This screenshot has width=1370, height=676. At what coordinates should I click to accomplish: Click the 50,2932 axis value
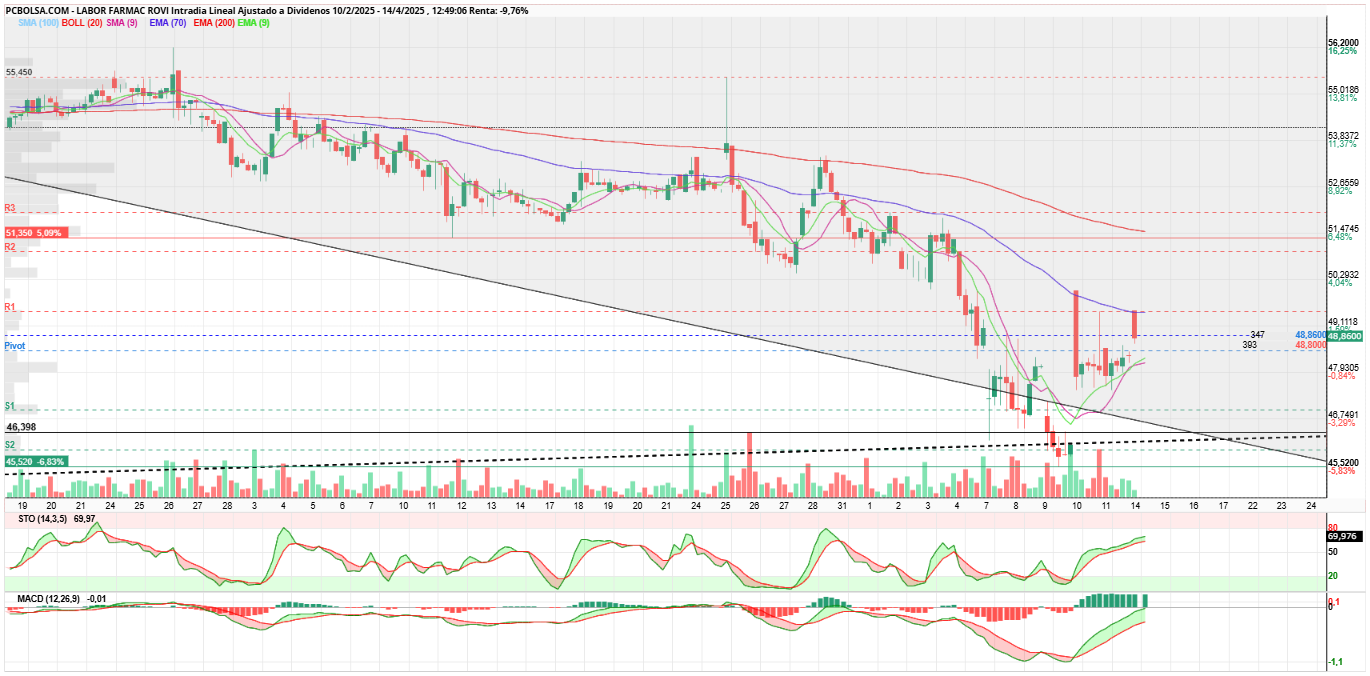point(1343,274)
